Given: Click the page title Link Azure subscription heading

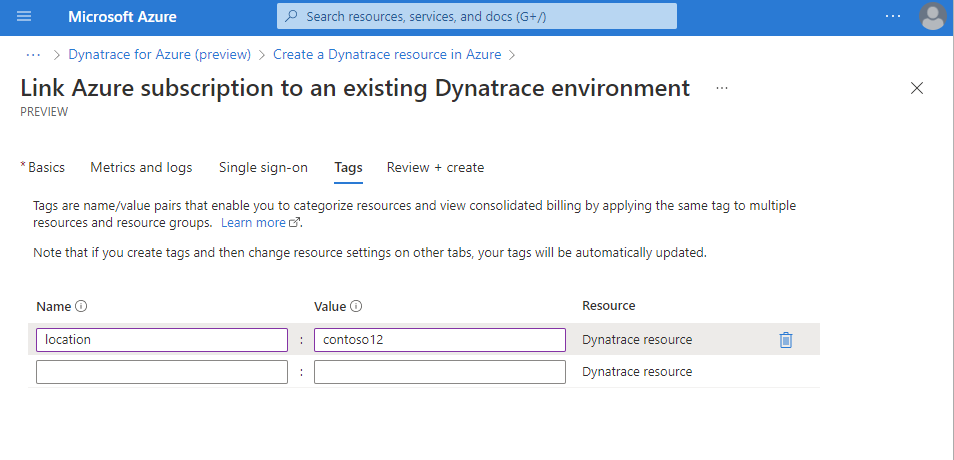Looking at the screenshot, I should pyautogui.click(x=355, y=88).
